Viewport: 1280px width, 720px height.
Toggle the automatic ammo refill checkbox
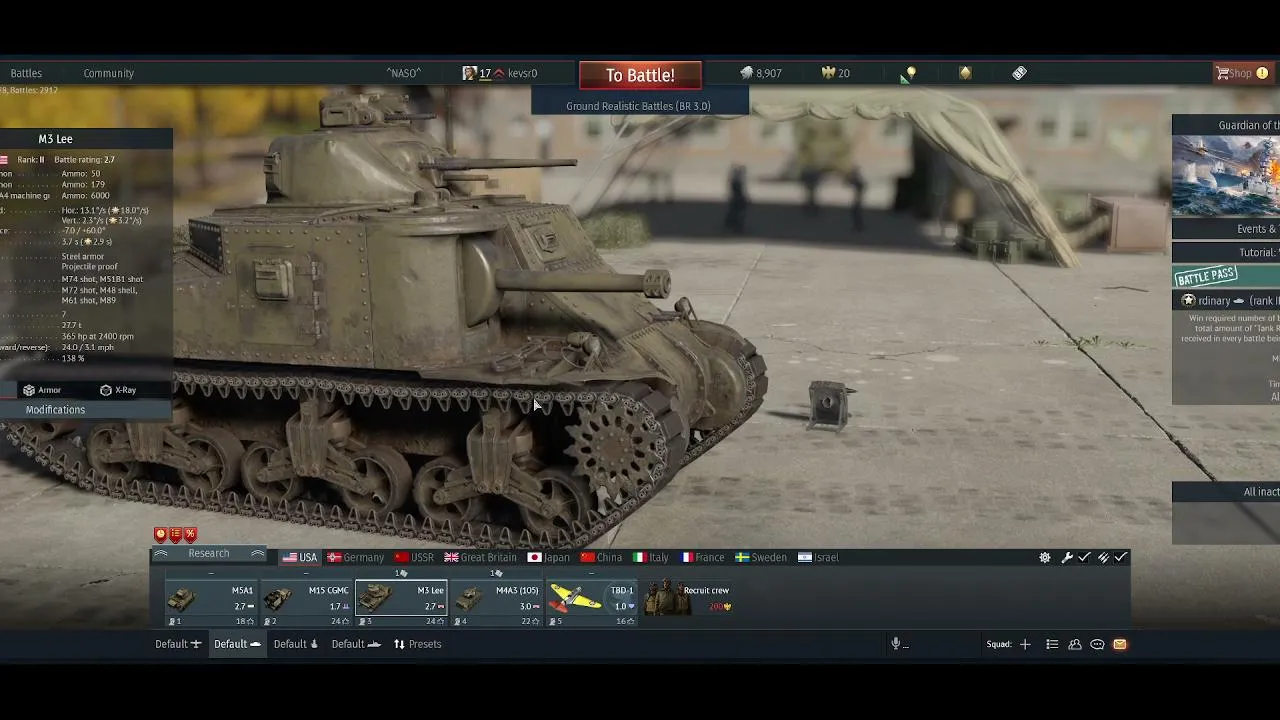tap(1121, 558)
